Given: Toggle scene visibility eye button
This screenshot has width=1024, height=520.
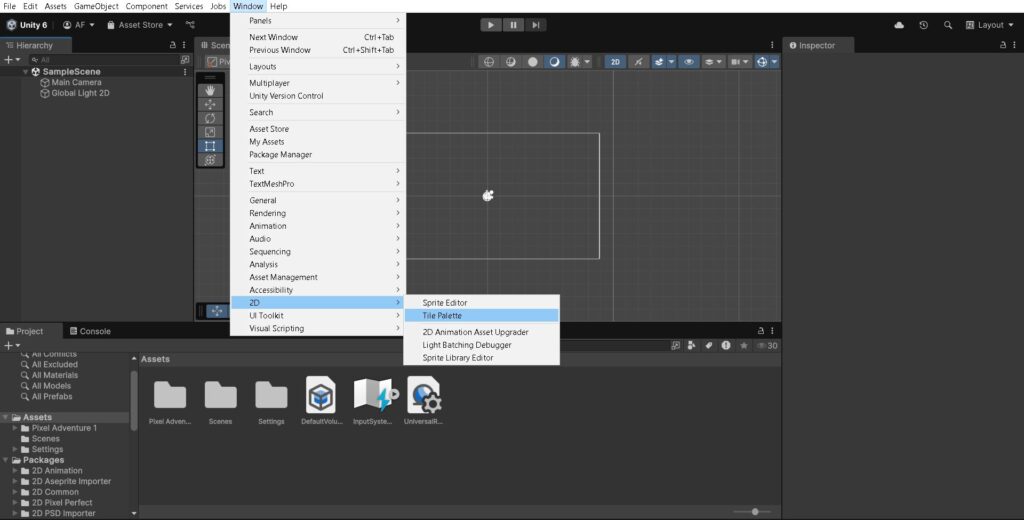Looking at the screenshot, I should [688, 61].
